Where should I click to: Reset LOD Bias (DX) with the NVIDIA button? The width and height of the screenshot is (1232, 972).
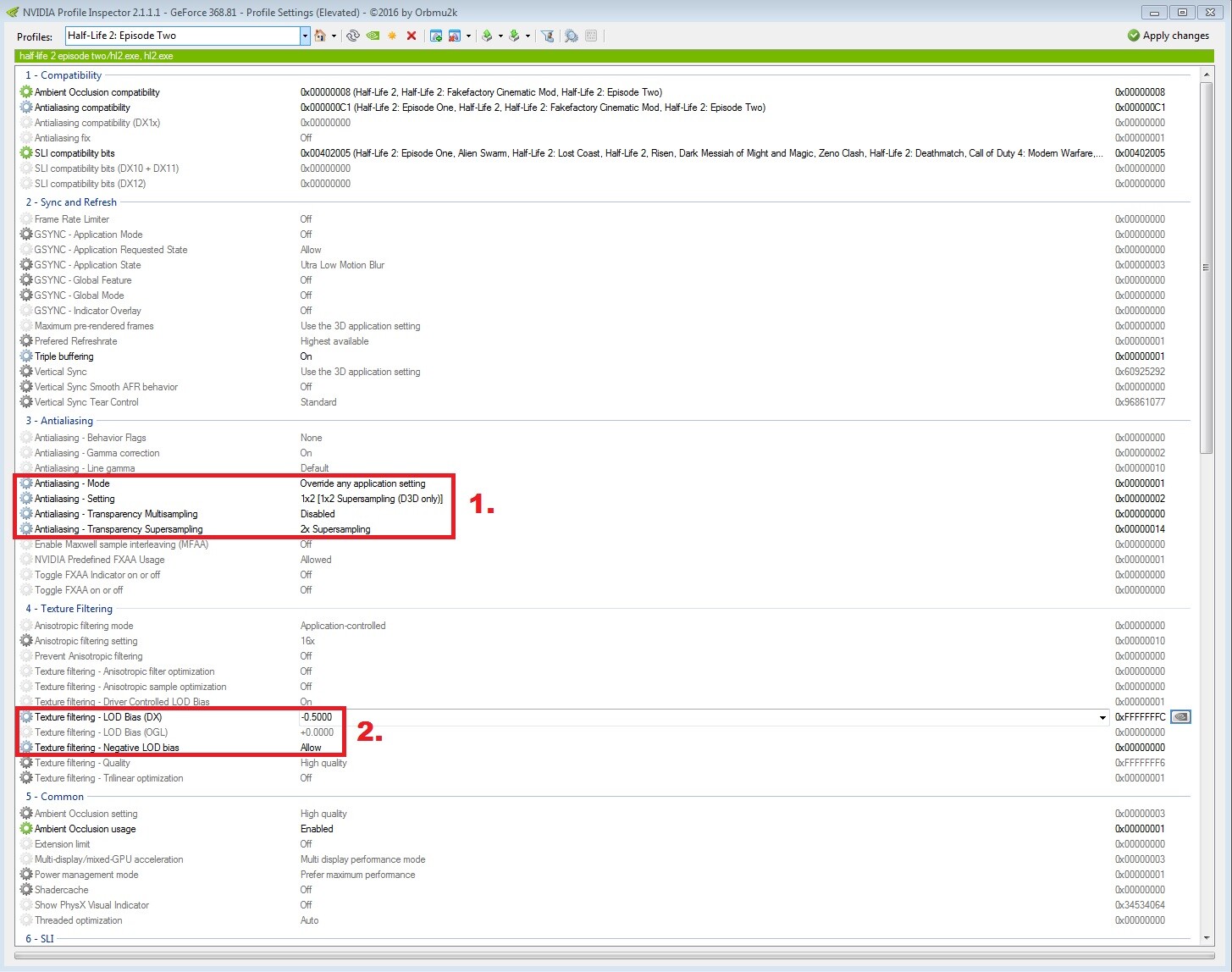coord(1180,717)
